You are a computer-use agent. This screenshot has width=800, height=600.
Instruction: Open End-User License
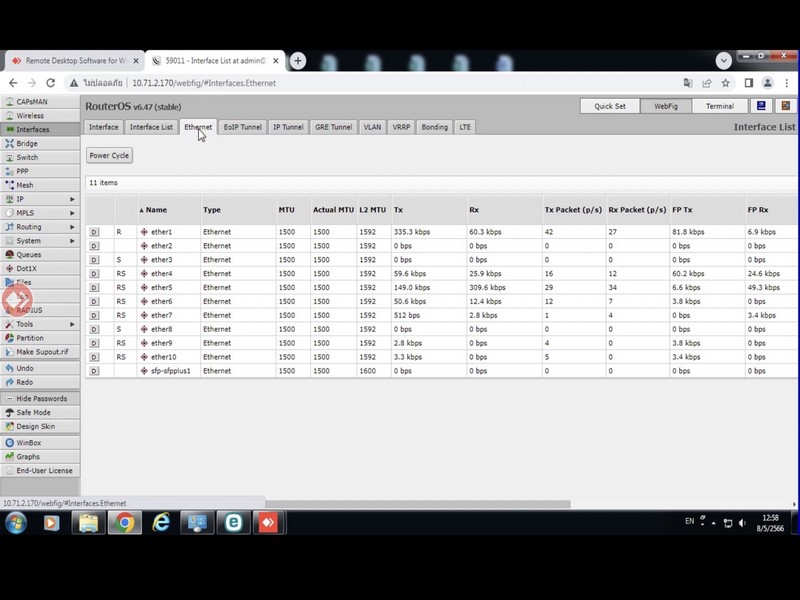40,470
